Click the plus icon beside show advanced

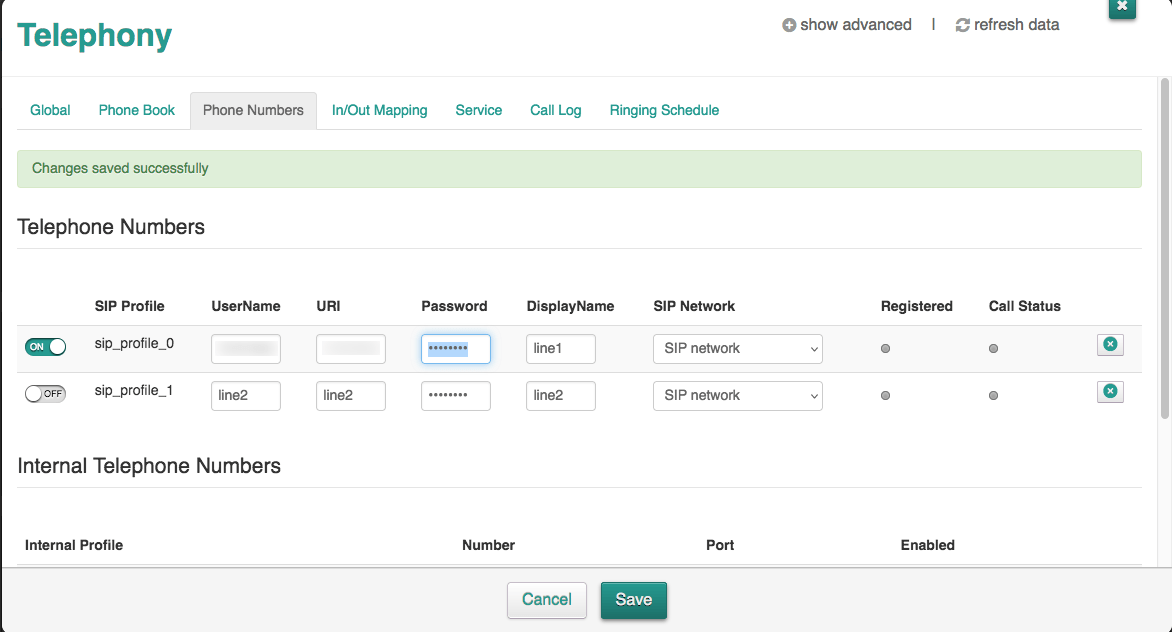[789, 25]
